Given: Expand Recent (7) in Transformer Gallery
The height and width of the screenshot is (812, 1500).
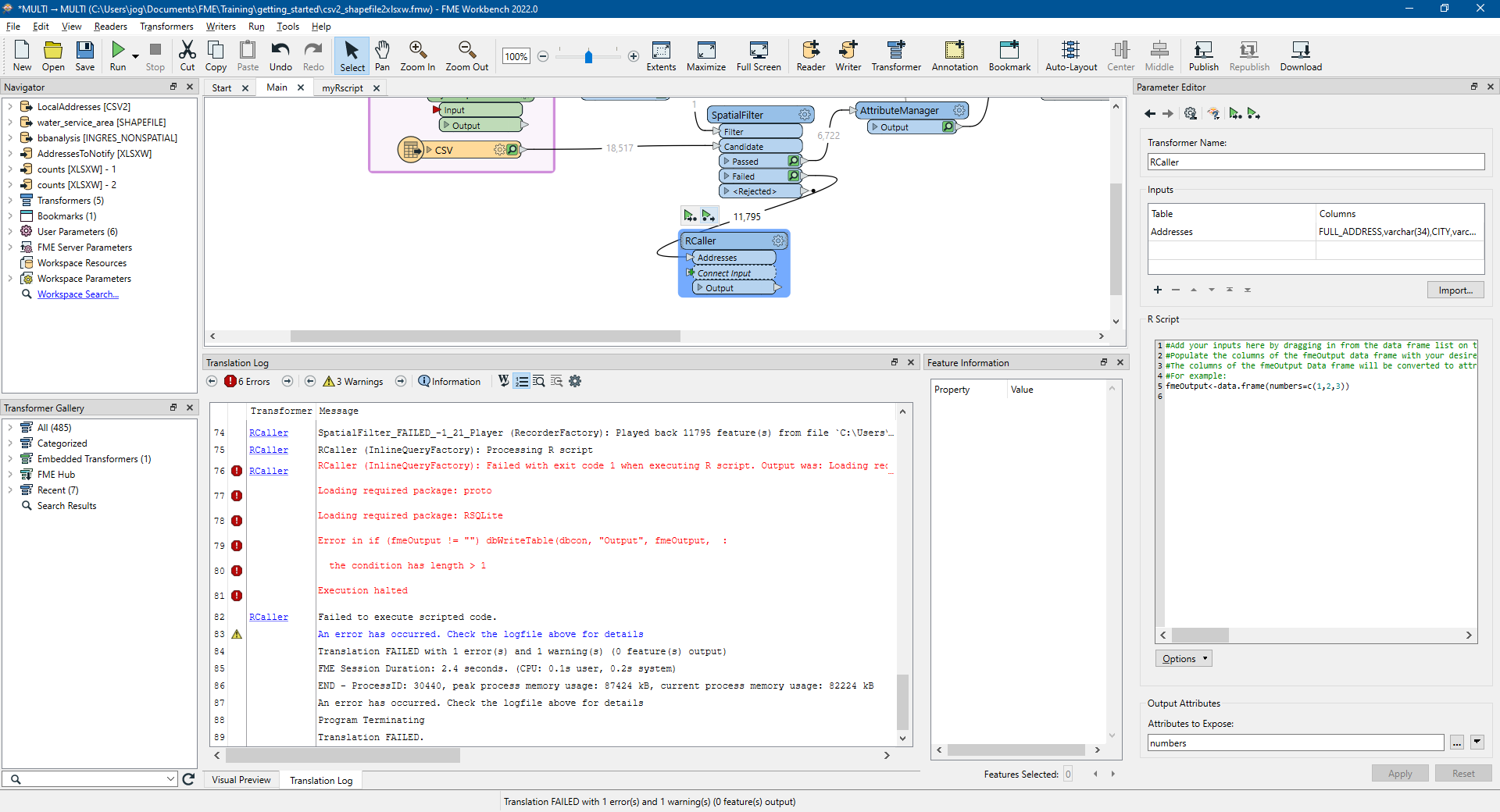Looking at the screenshot, I should click(9, 490).
